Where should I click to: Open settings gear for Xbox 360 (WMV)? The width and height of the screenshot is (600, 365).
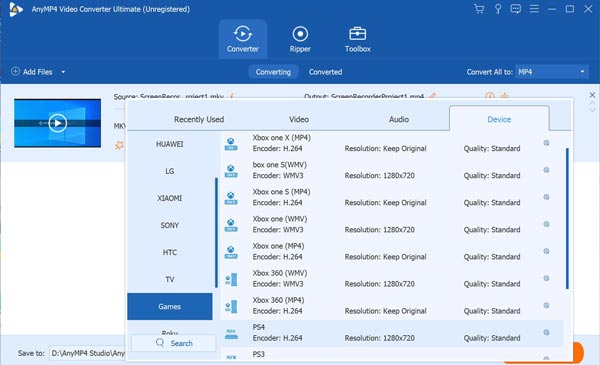pyautogui.click(x=546, y=278)
